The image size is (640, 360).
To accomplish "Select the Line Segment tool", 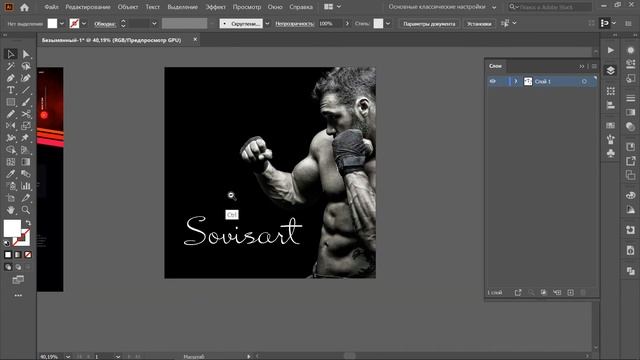I will click(x=26, y=90).
